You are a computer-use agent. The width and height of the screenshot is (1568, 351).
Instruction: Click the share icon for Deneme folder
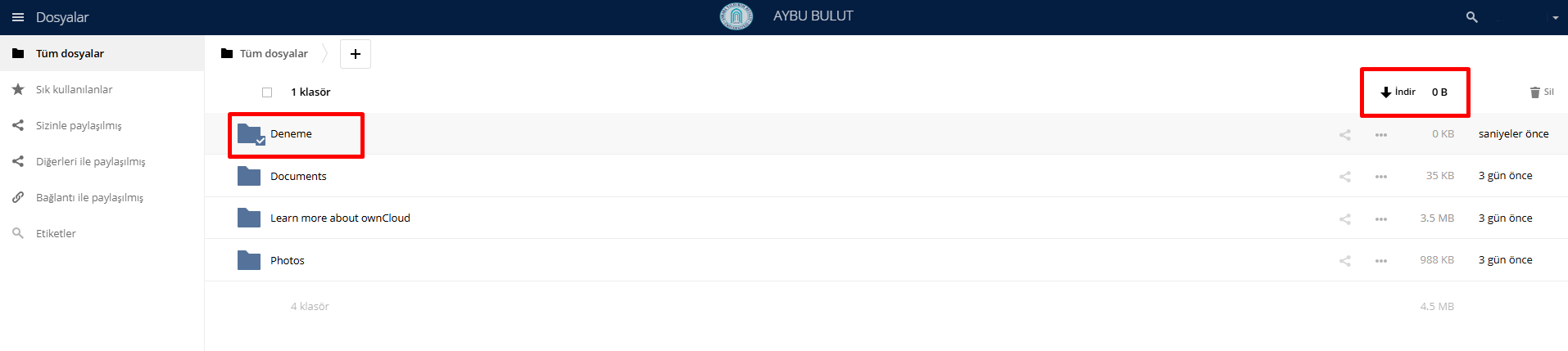click(1344, 135)
